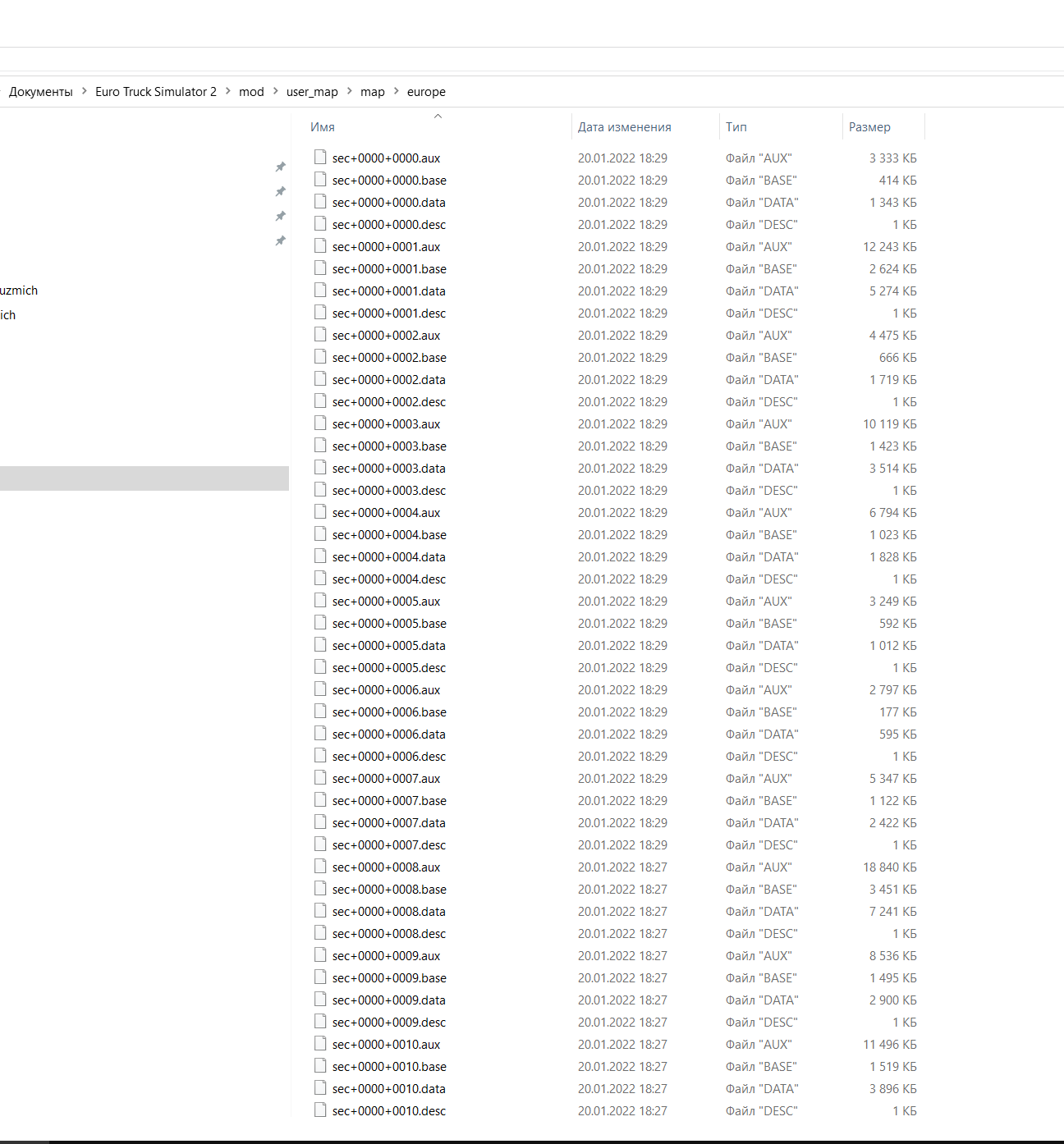
Task: Click file icon of sec+0000+0001.base
Action: point(320,268)
